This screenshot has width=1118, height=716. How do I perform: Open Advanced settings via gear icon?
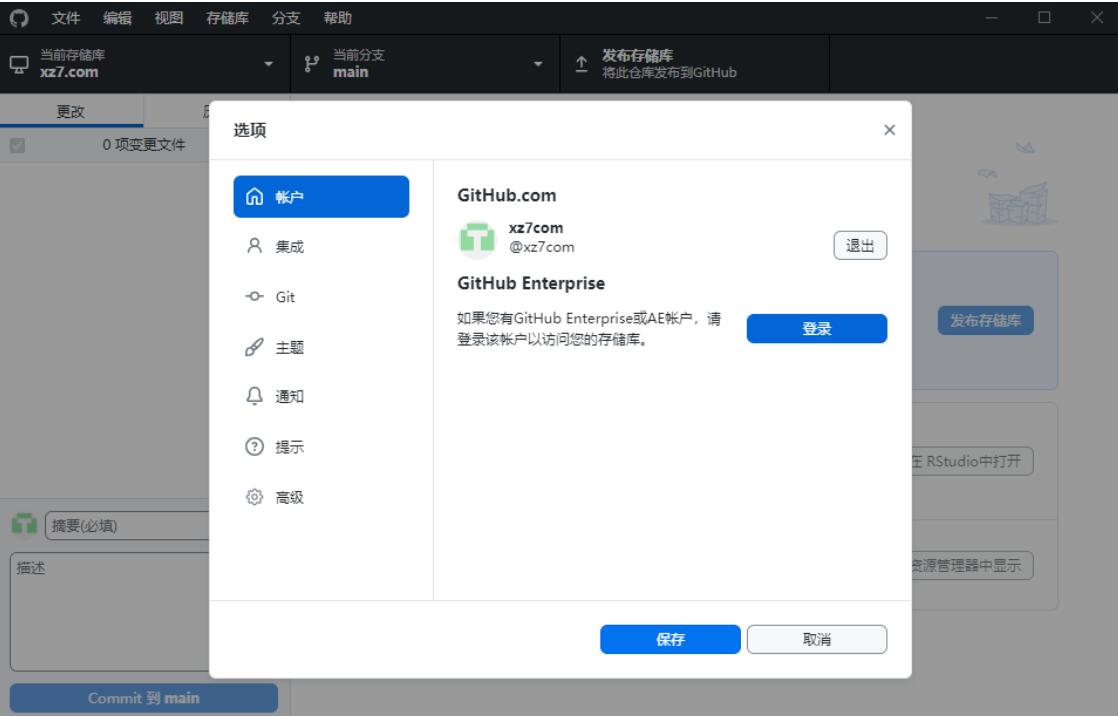(x=254, y=497)
